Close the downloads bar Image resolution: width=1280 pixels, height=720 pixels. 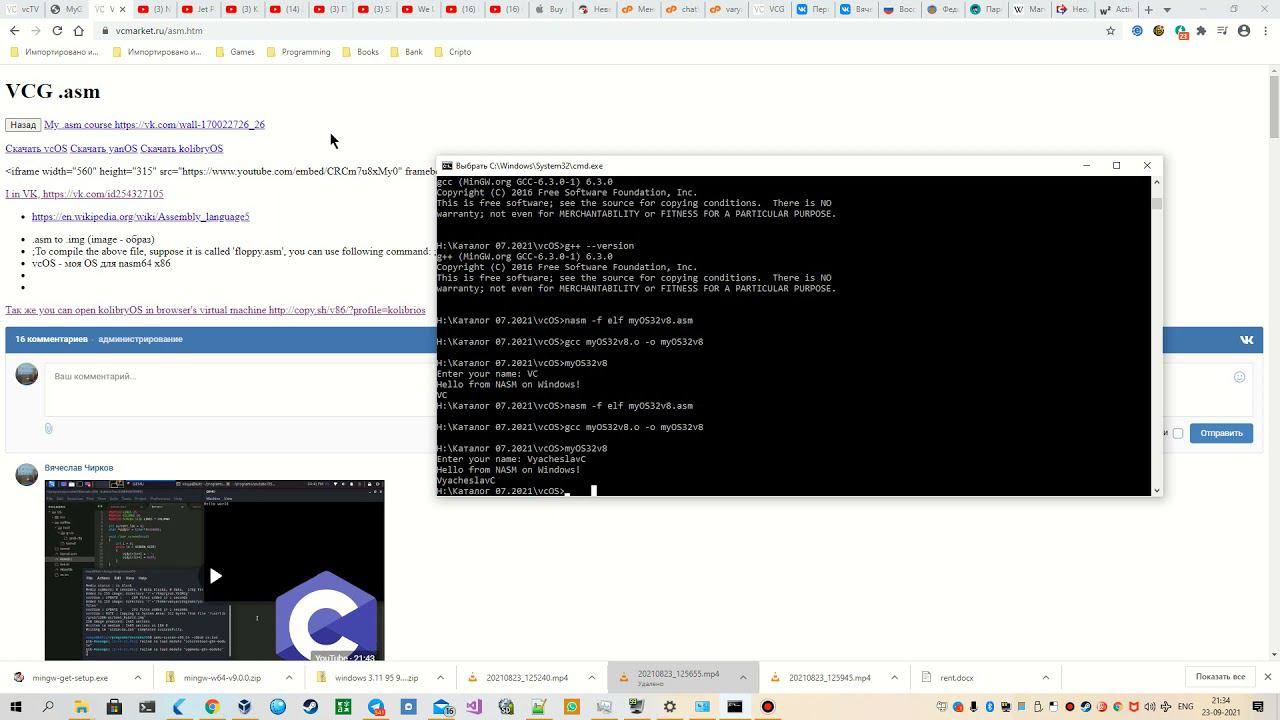(x=1267, y=678)
